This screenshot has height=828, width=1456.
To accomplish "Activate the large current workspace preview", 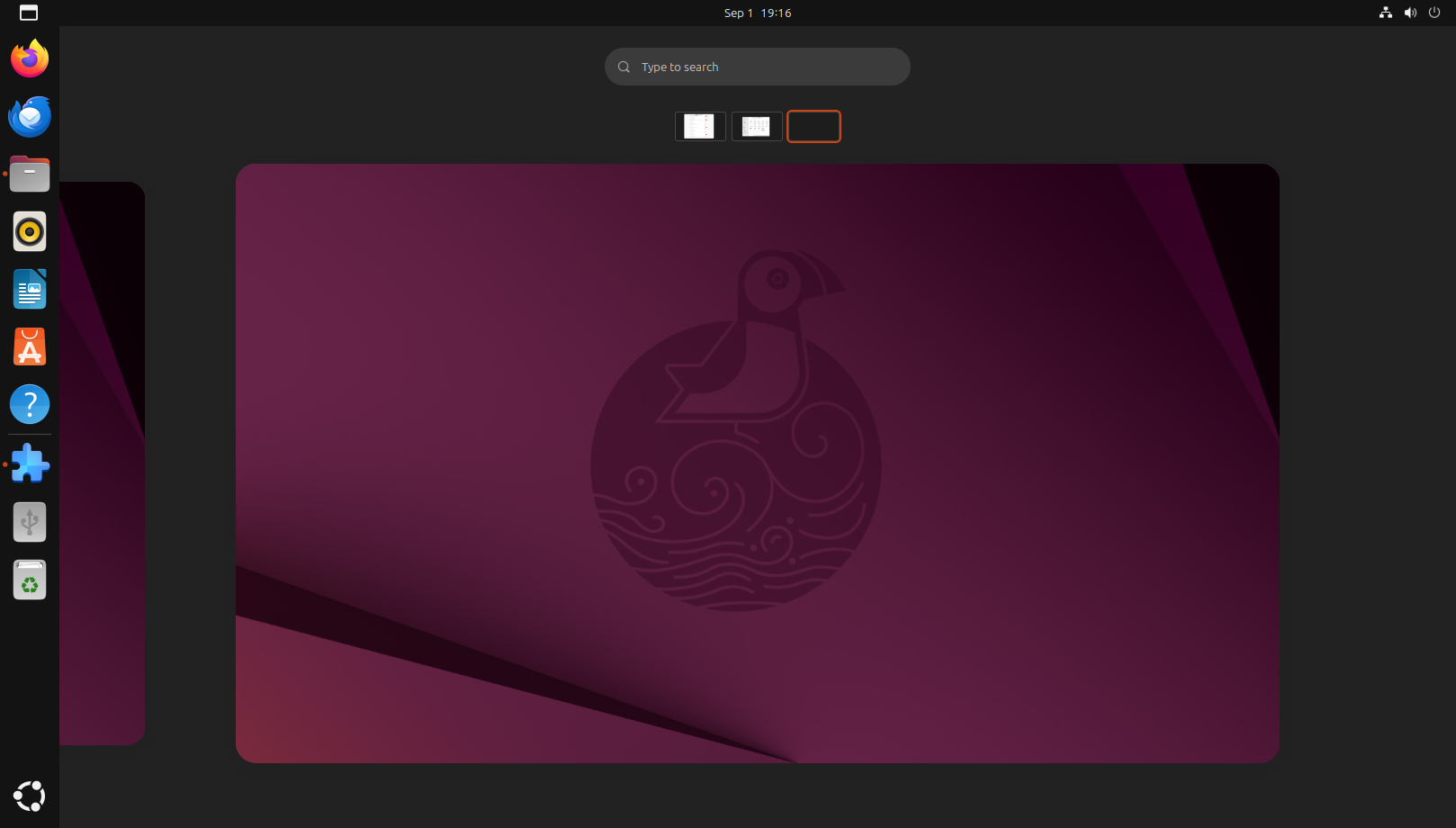I will click(x=758, y=463).
